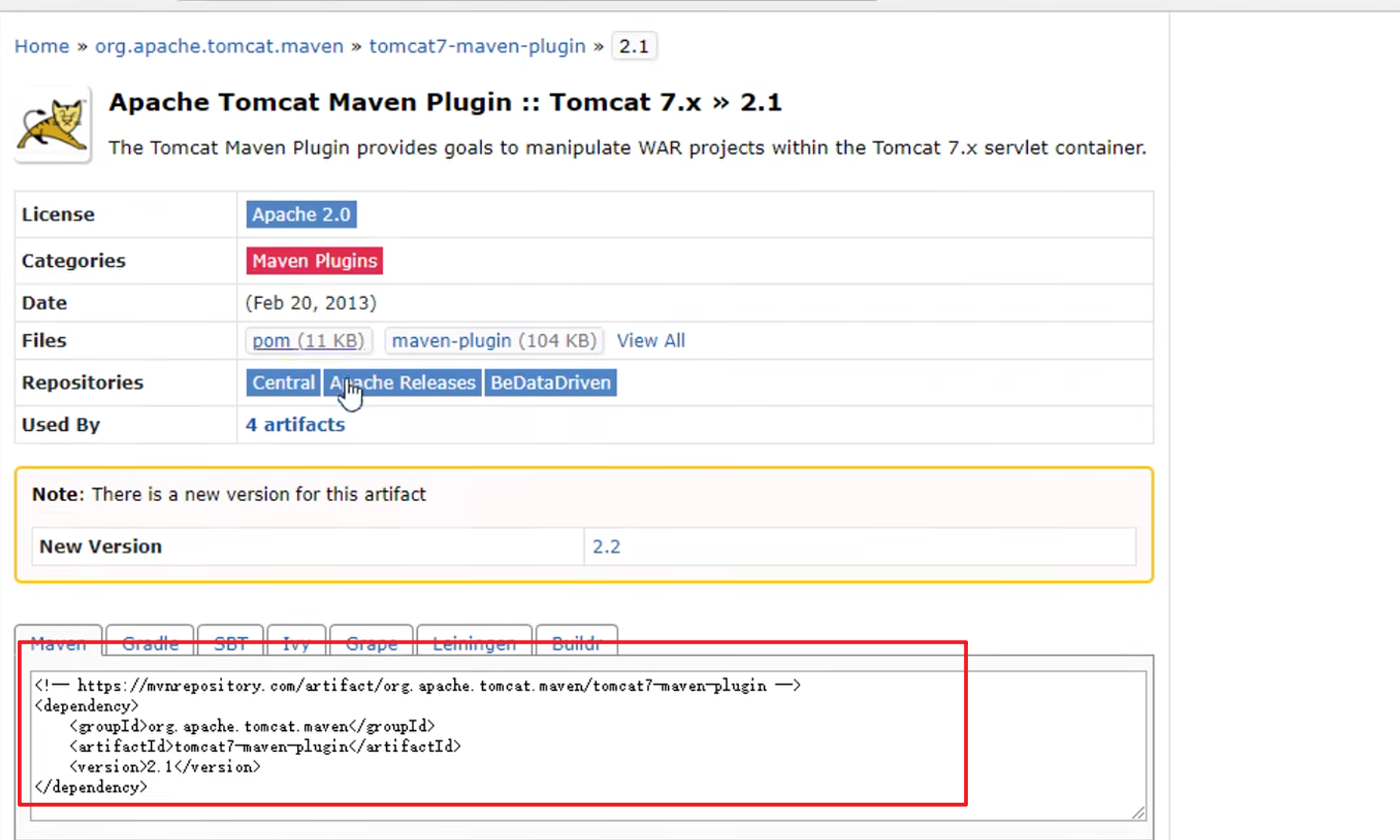
Task: Click View All files
Action: click(x=650, y=340)
